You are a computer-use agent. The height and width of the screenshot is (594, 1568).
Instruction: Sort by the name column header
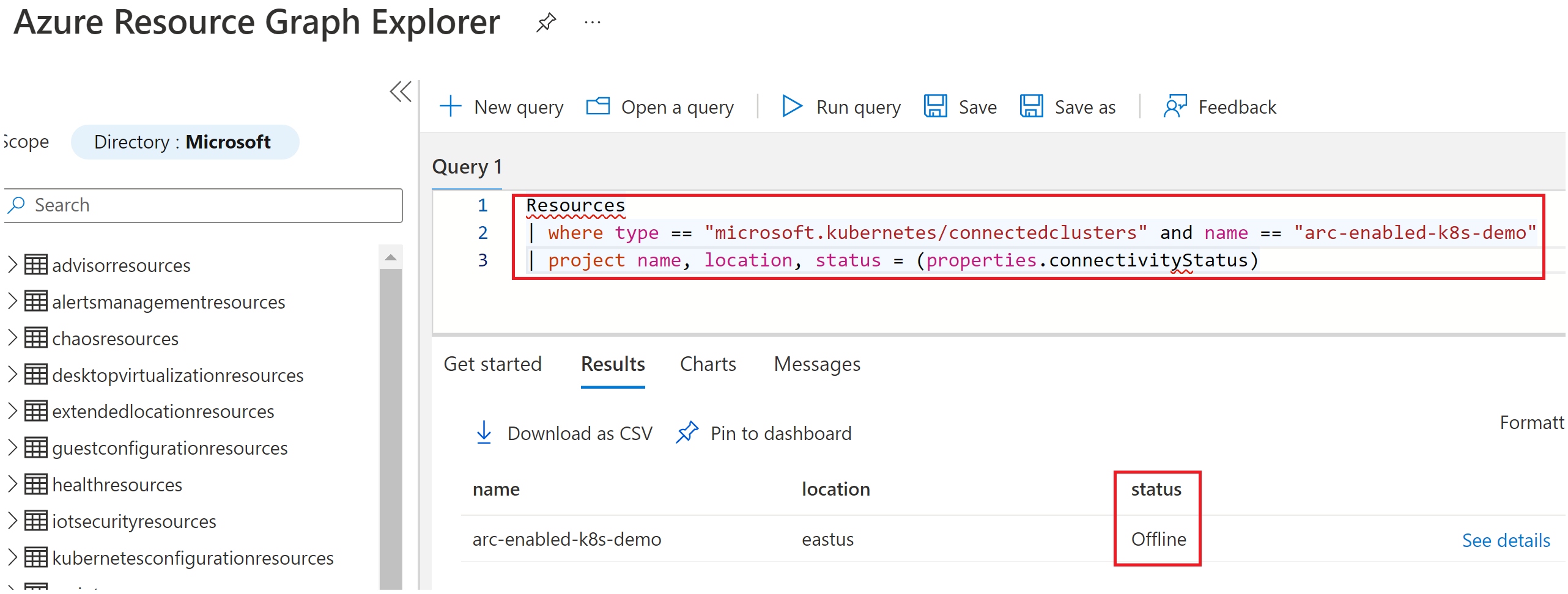pyautogui.click(x=496, y=489)
